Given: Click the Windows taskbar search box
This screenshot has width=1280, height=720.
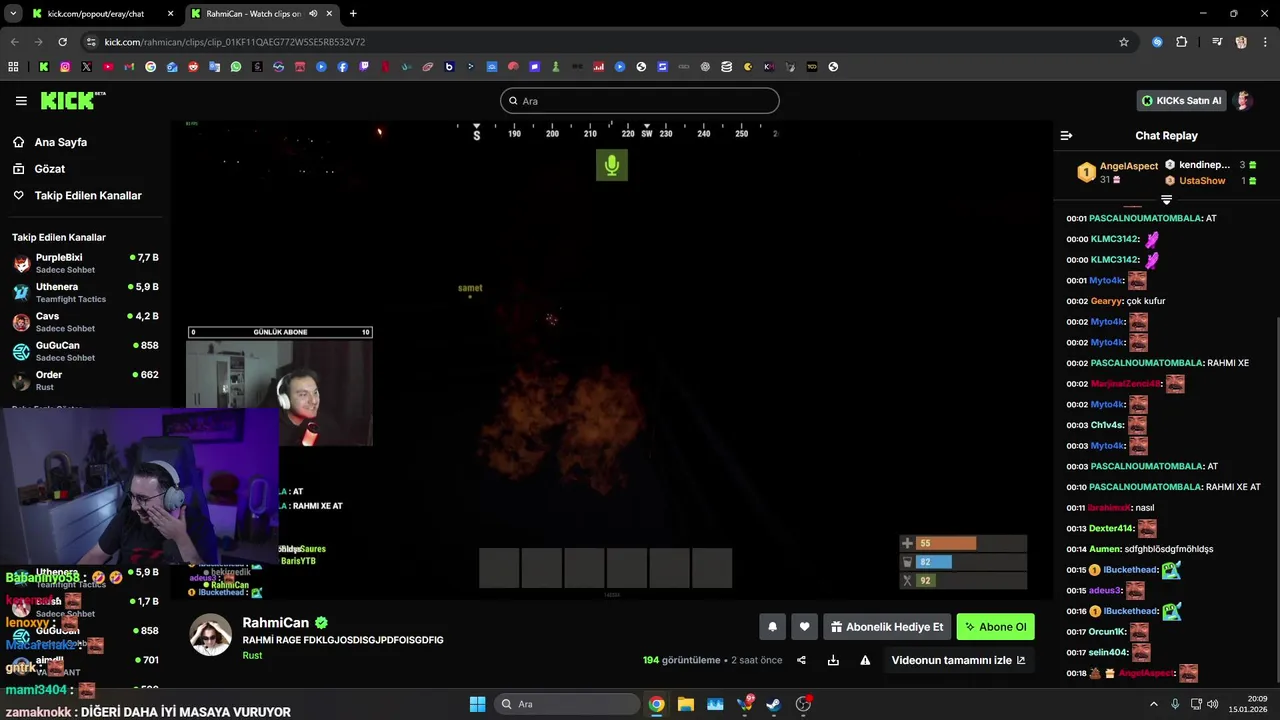Looking at the screenshot, I should click(x=567, y=704).
